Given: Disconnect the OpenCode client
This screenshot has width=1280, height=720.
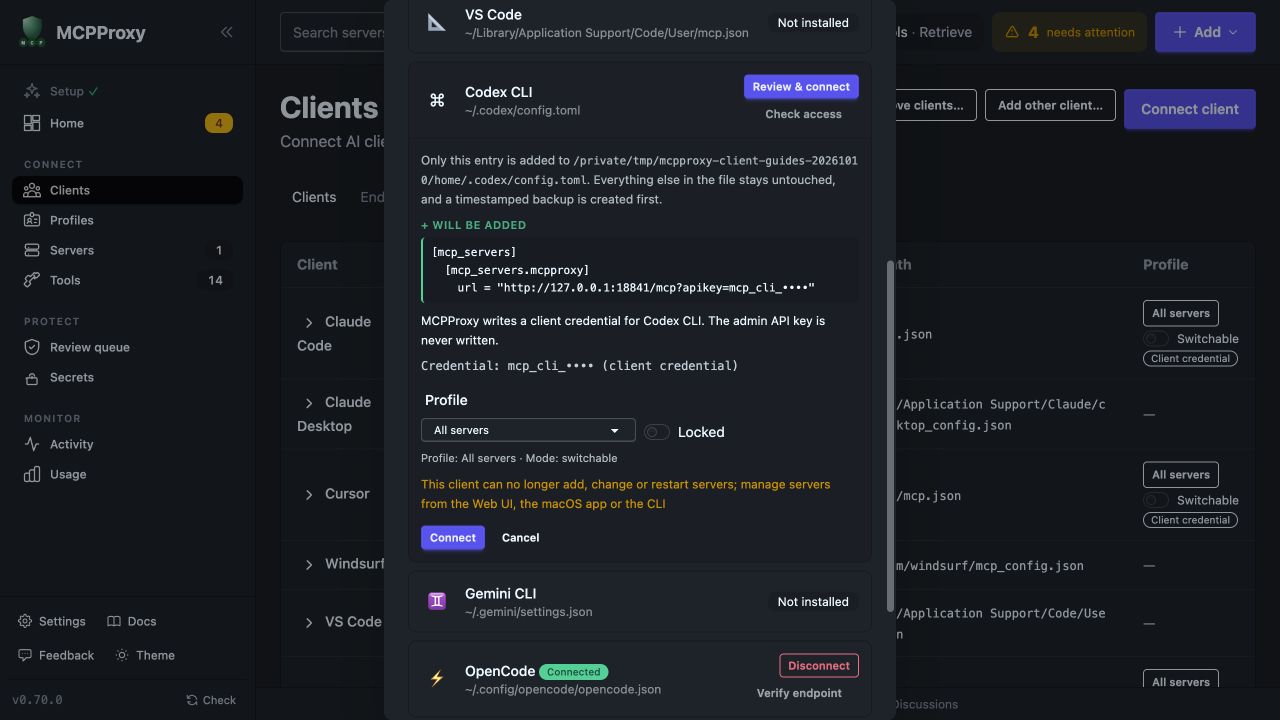Looking at the screenshot, I should (x=819, y=666).
